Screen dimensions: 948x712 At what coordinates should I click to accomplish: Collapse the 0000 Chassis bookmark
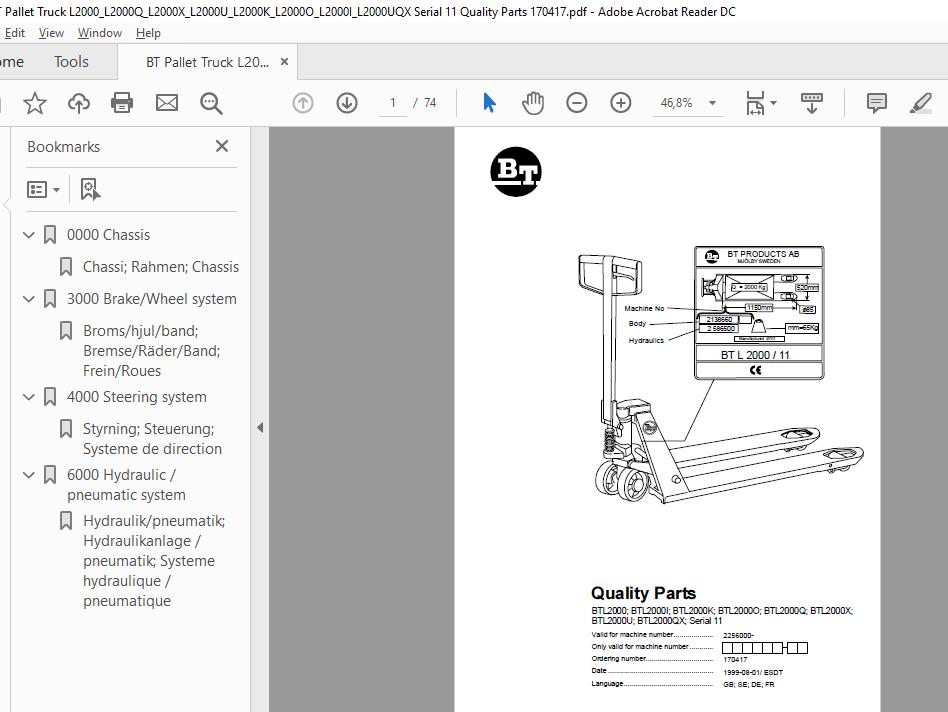[x=29, y=235]
